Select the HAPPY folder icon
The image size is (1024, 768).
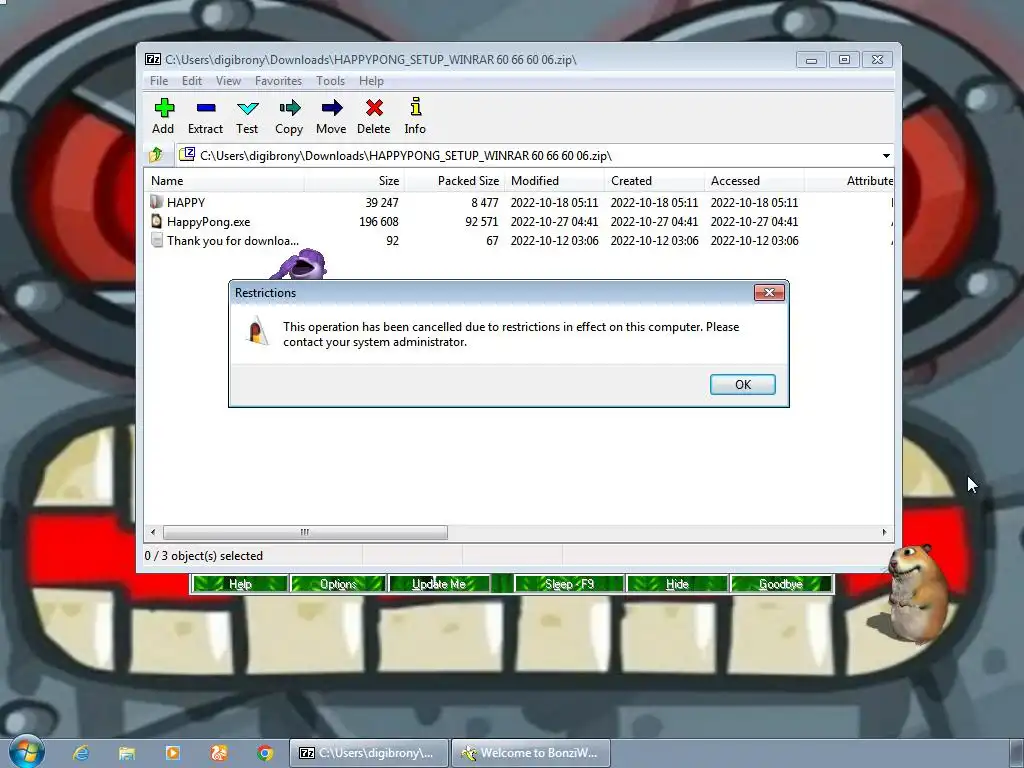click(156, 202)
